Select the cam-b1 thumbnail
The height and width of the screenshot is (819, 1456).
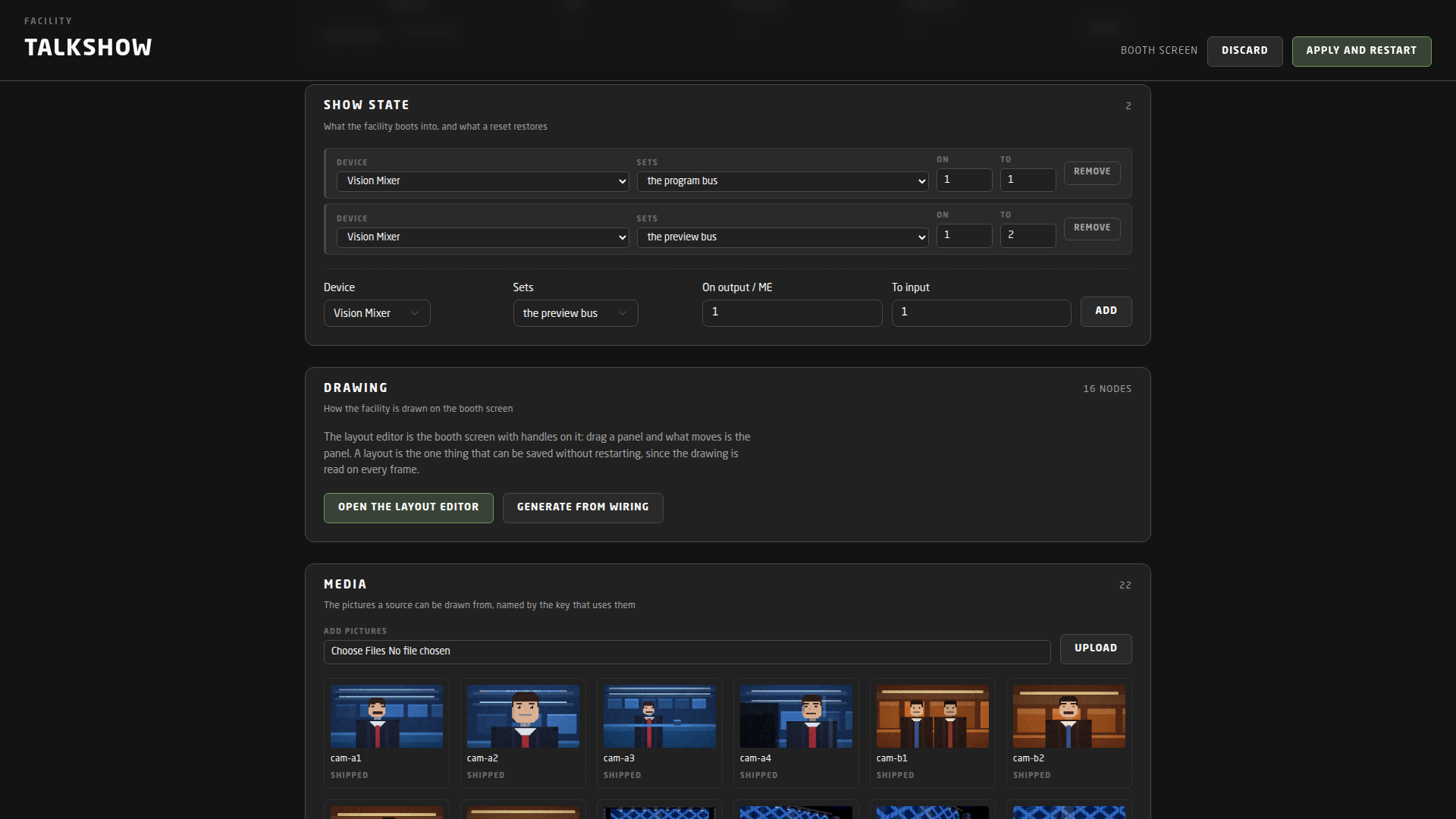(933, 717)
